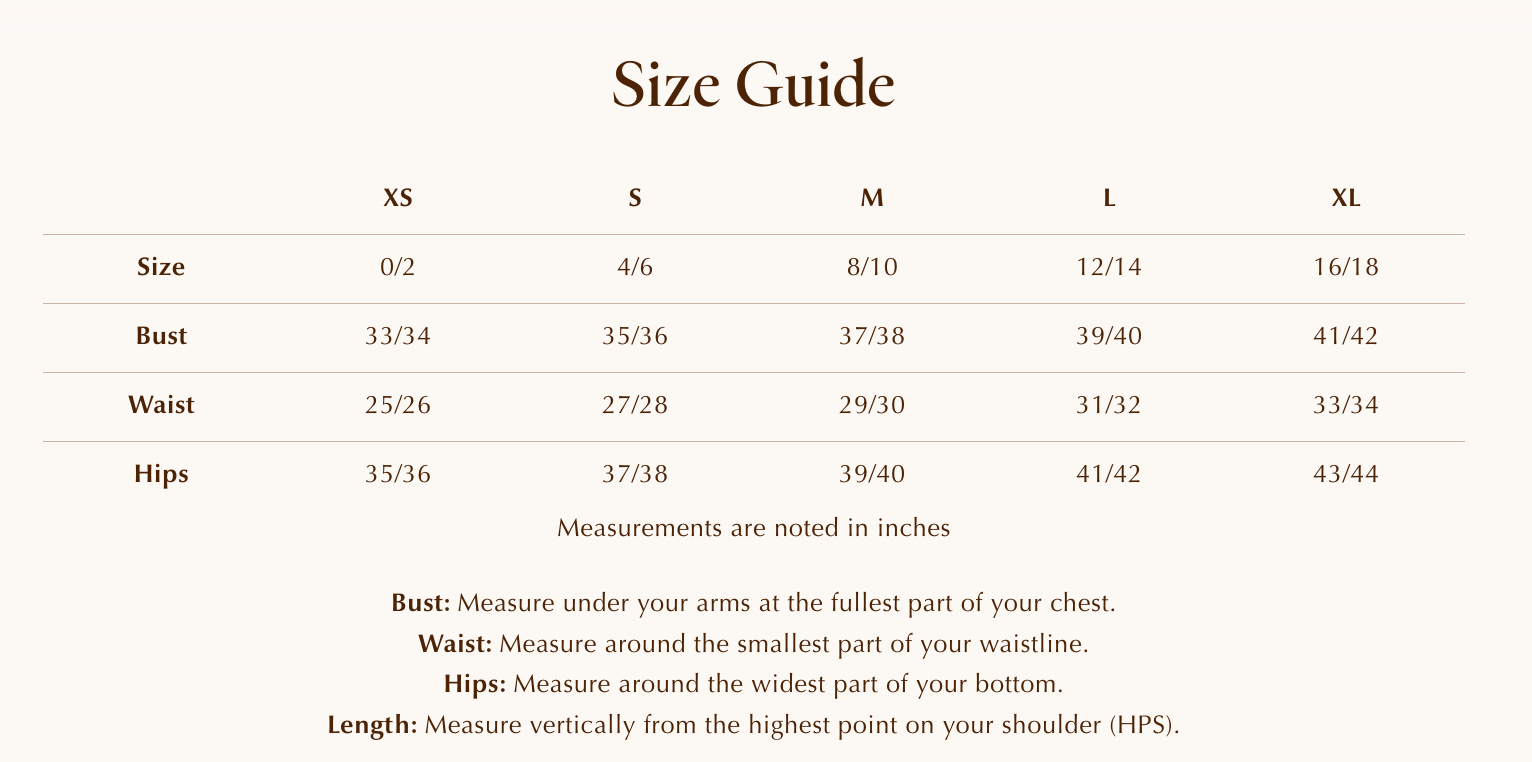Click the Waist row label

click(161, 405)
